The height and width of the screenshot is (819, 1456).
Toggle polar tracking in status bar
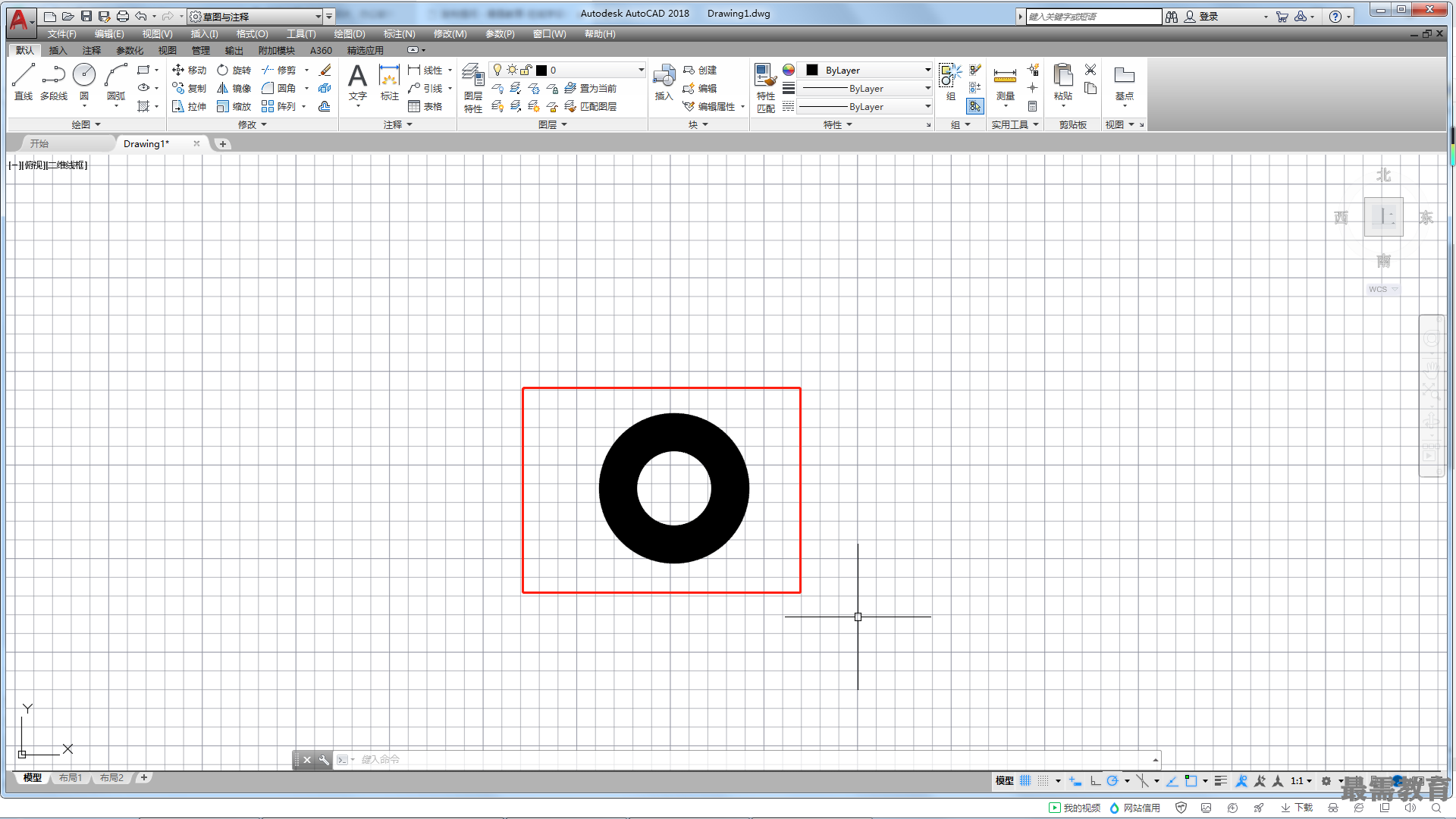(x=1112, y=780)
